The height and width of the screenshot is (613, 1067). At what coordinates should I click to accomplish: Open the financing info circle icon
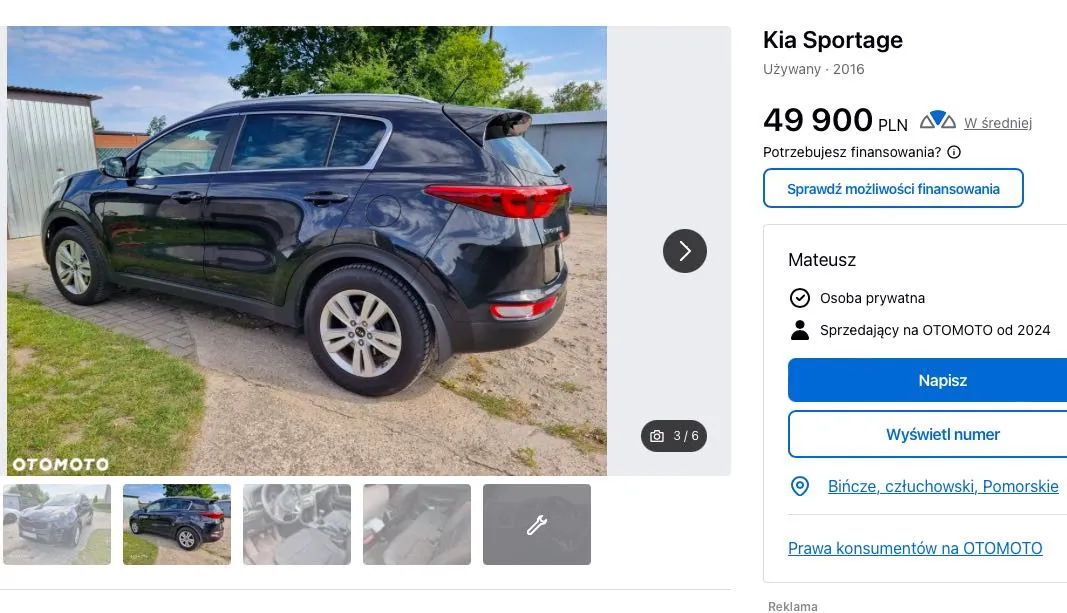(x=954, y=152)
